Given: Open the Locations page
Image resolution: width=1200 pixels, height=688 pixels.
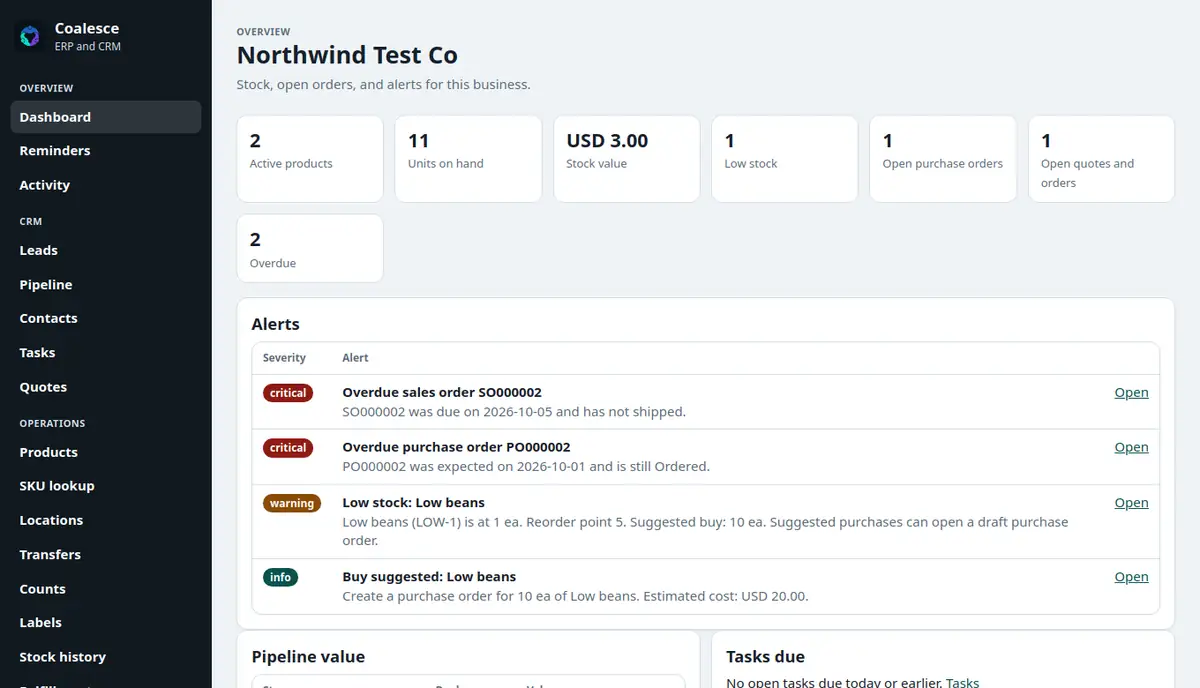Looking at the screenshot, I should (106, 520).
